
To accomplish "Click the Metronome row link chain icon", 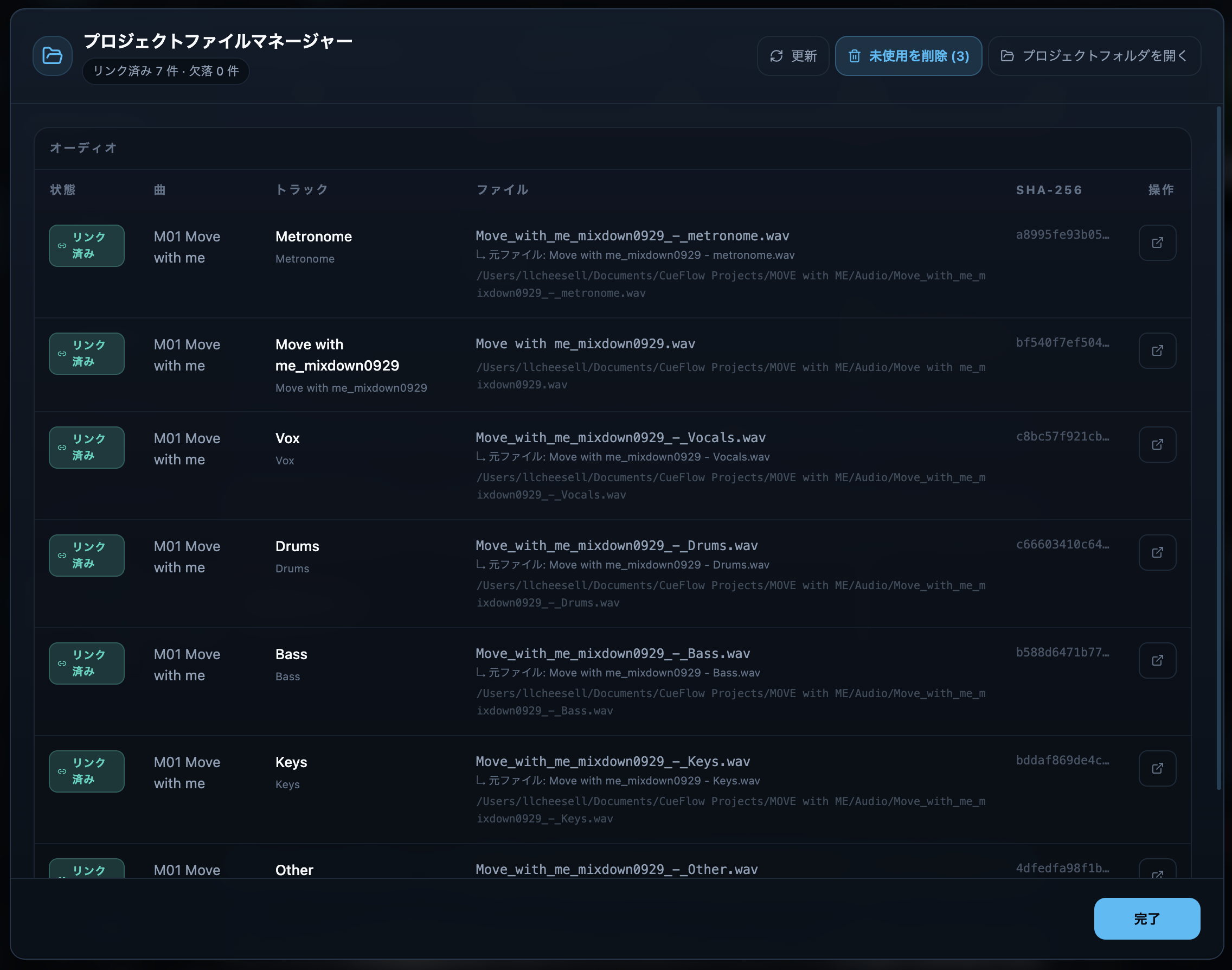I will coord(62,246).
